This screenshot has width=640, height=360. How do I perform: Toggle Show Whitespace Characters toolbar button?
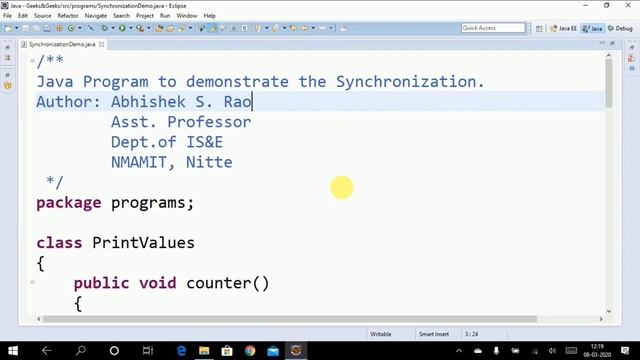244,28
